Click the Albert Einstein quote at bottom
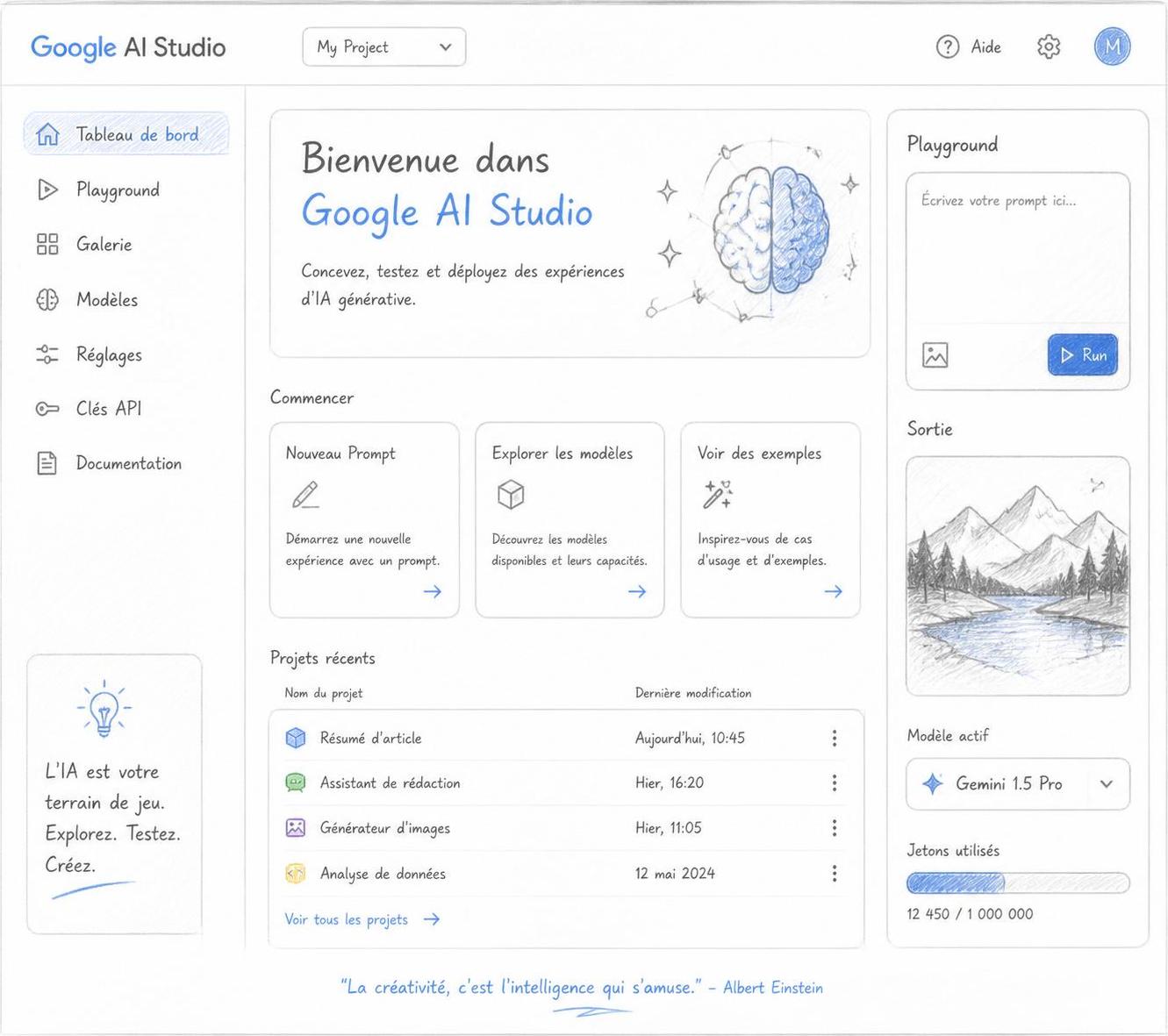The width and height of the screenshot is (1168, 1036). (582, 988)
